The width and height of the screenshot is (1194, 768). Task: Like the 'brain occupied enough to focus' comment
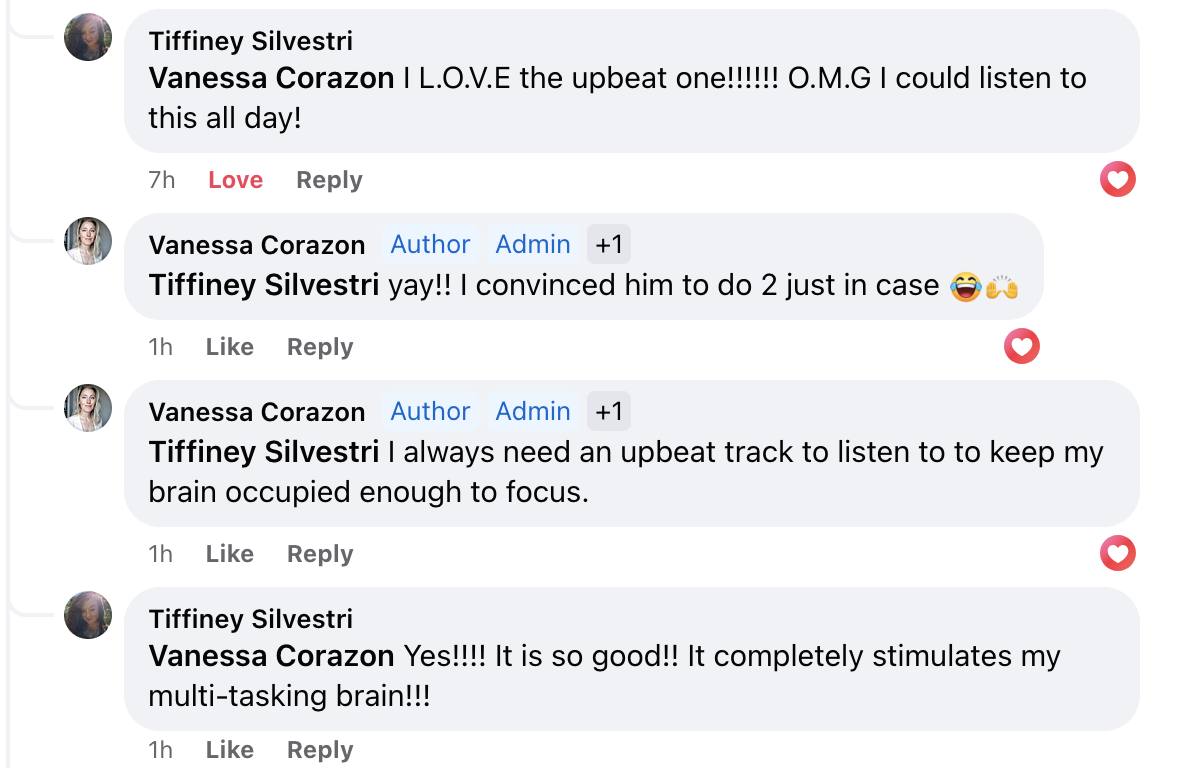229,553
